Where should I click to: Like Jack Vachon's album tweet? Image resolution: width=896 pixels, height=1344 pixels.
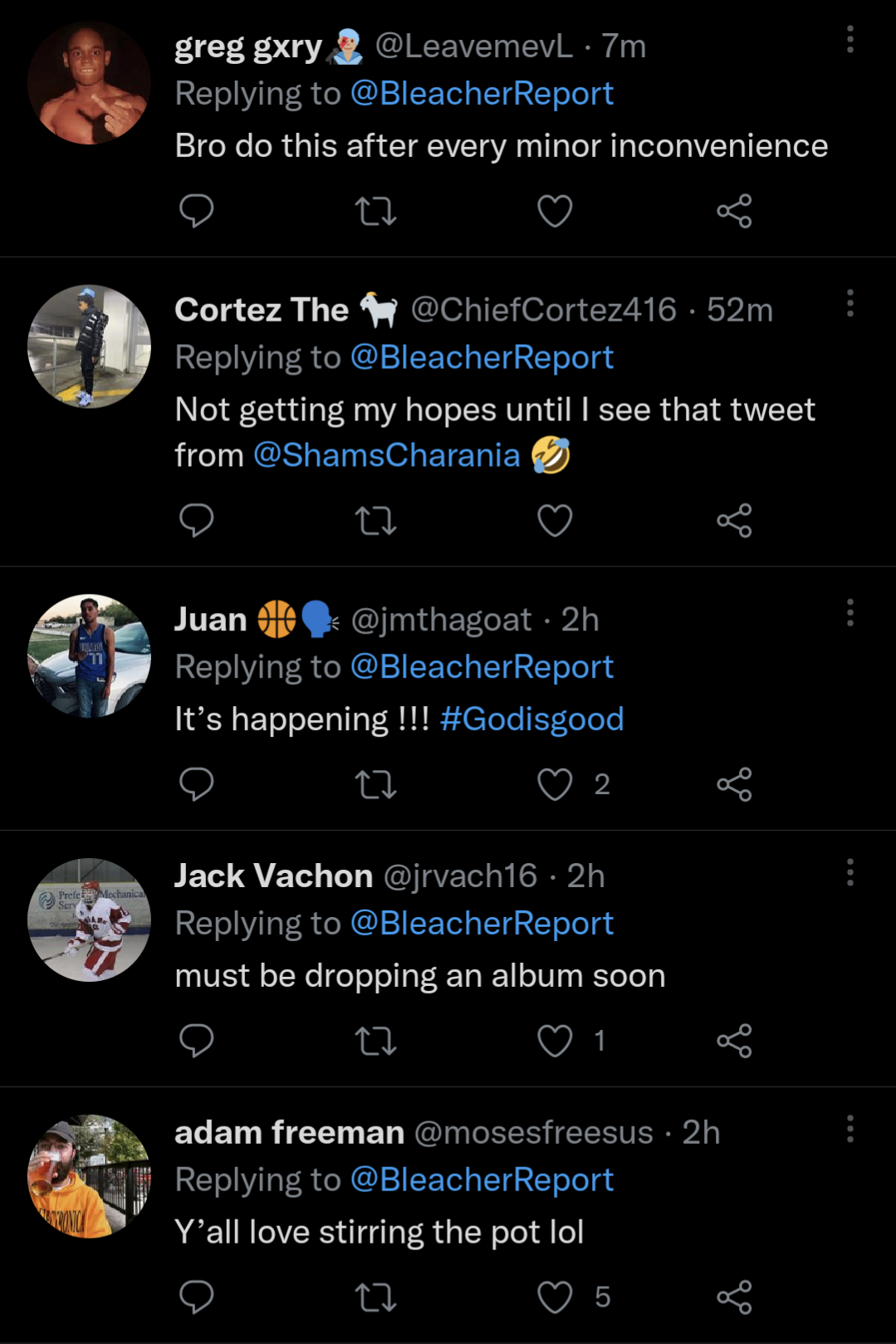click(555, 1041)
